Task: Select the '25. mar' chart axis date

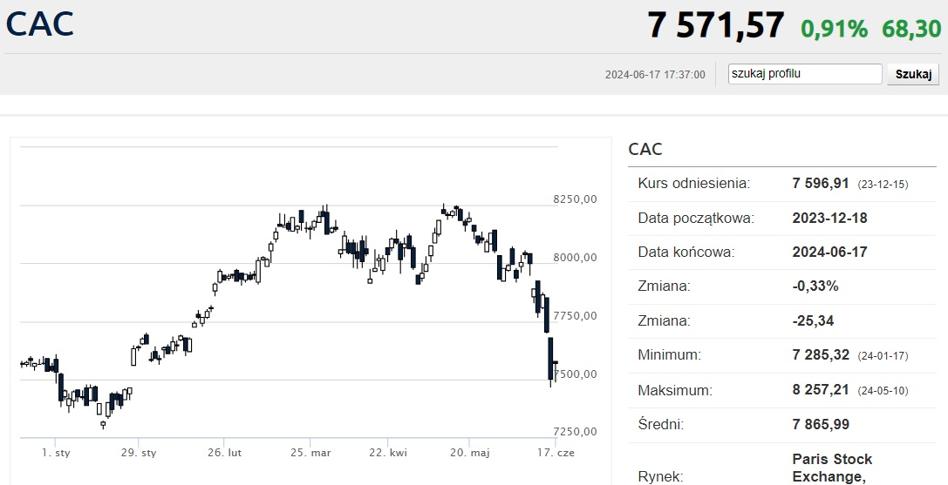Action: pyautogui.click(x=310, y=453)
